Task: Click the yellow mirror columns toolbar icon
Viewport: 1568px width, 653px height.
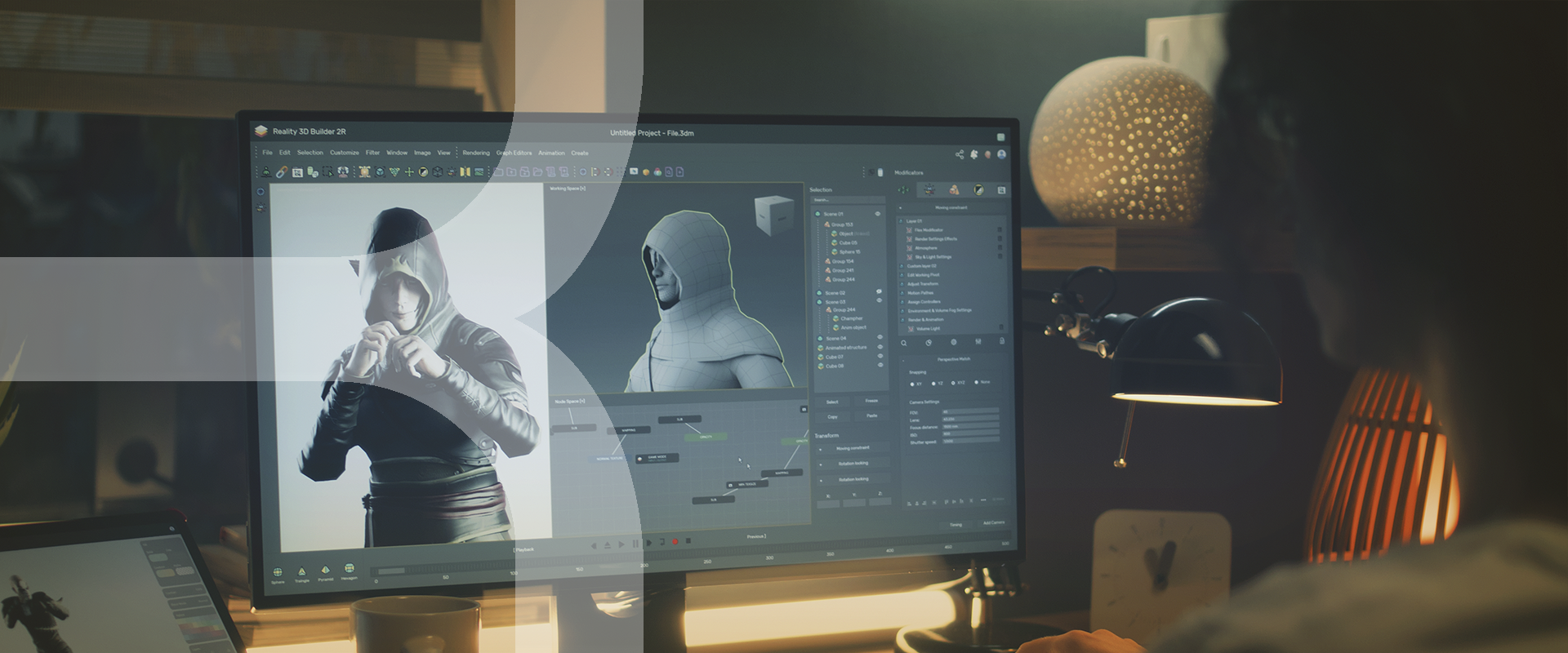Action: coord(465,172)
